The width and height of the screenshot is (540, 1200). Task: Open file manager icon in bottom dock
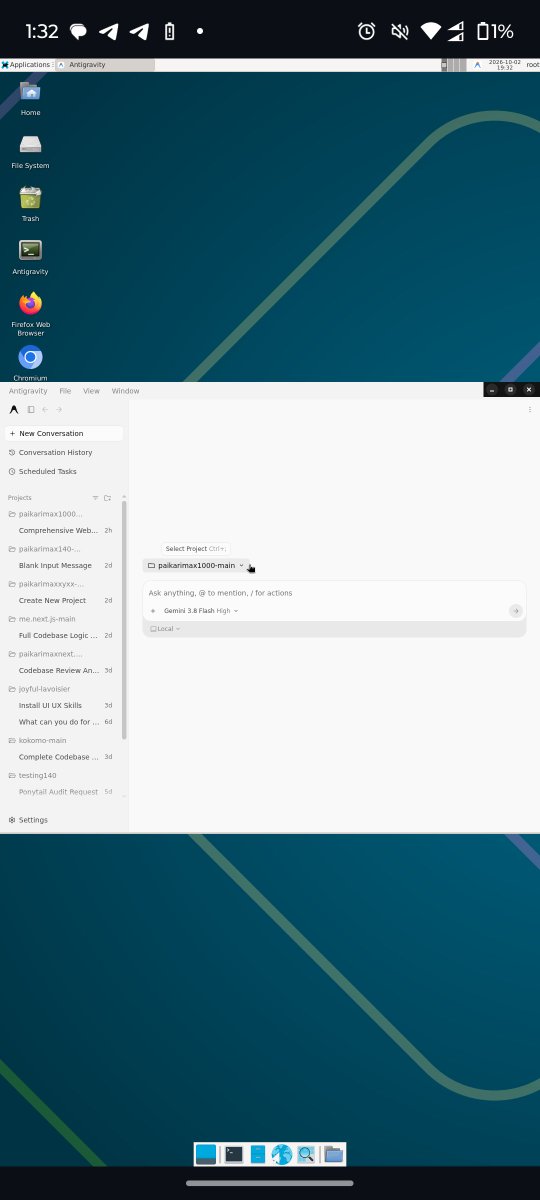(258, 1154)
